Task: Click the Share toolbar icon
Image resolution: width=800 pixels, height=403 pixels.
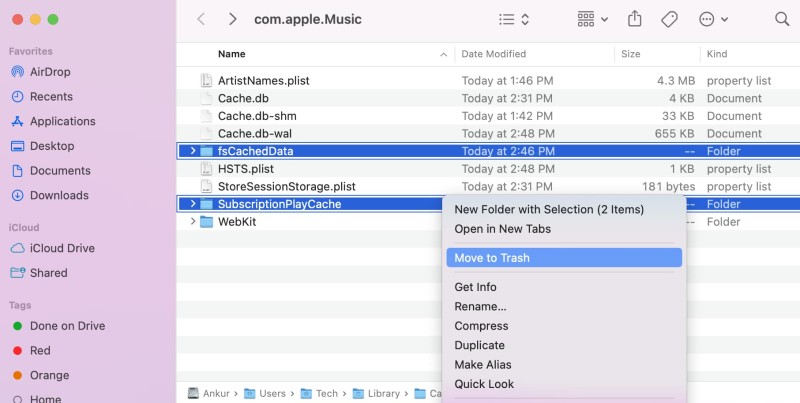Action: point(634,19)
